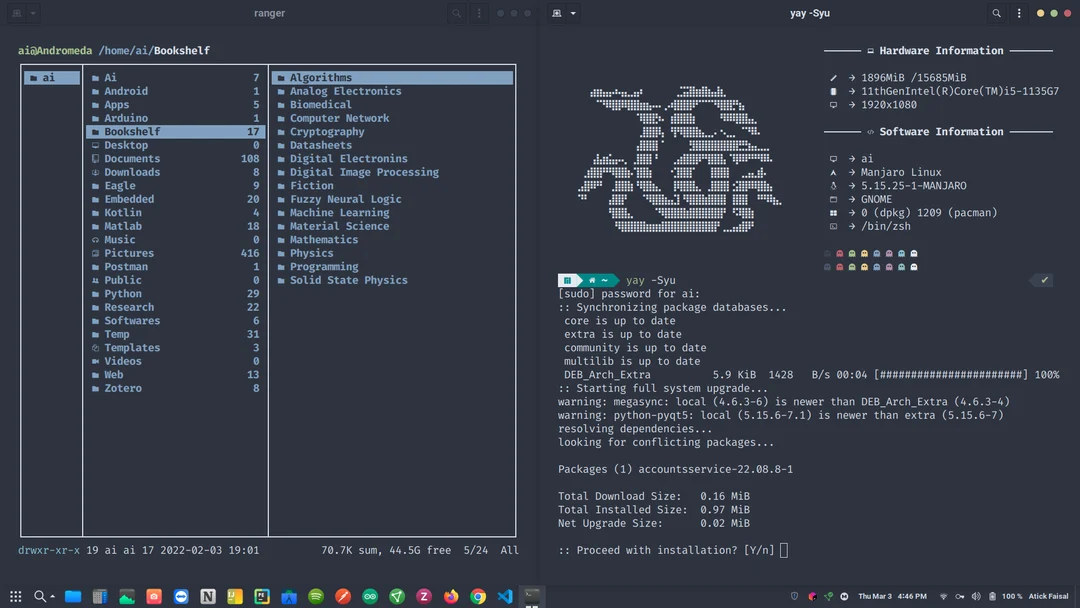Open the three-dot menu in the yay window
Viewport: 1080px width, 608px height.
pos(1018,13)
